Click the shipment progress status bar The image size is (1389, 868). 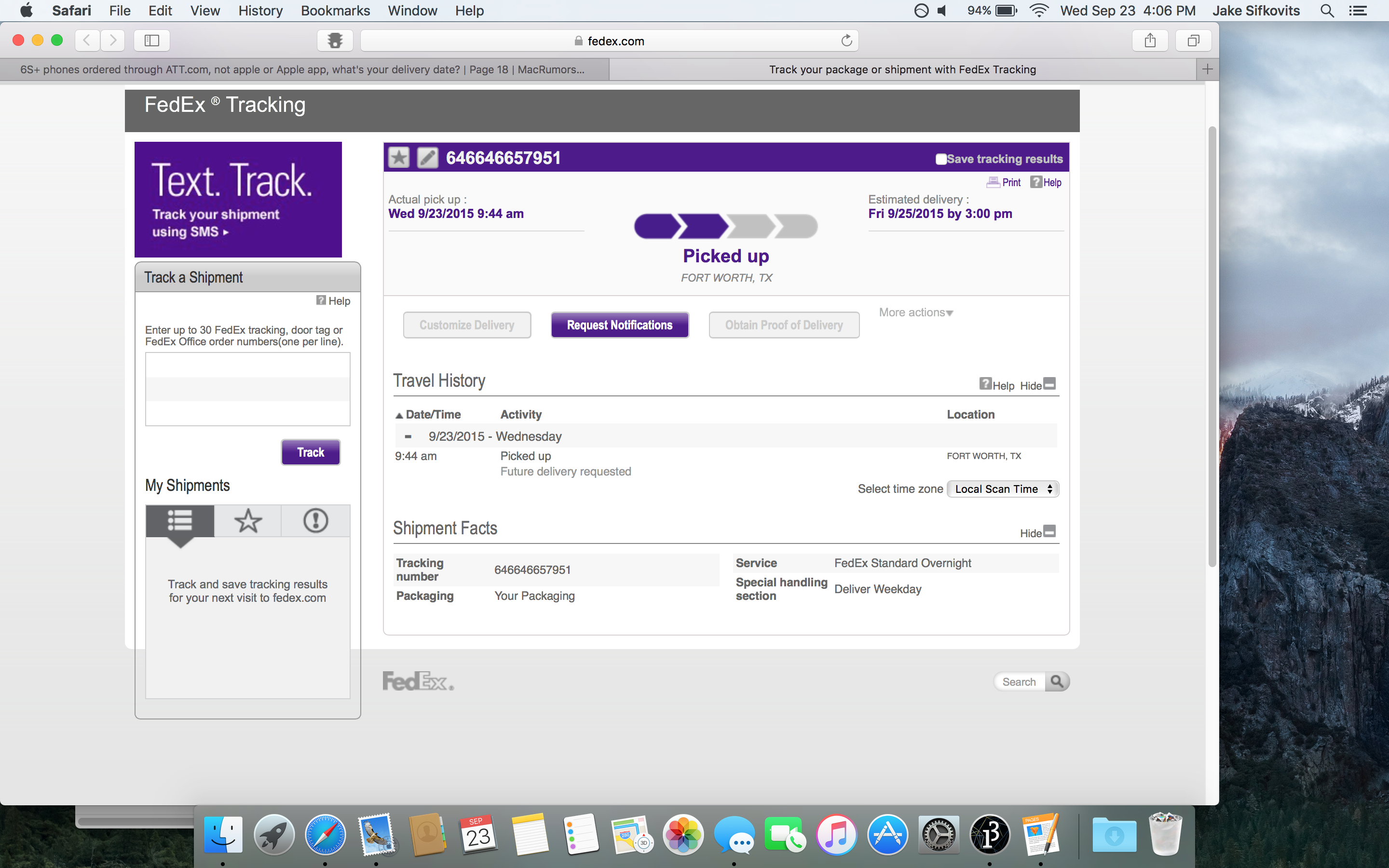[x=725, y=226]
